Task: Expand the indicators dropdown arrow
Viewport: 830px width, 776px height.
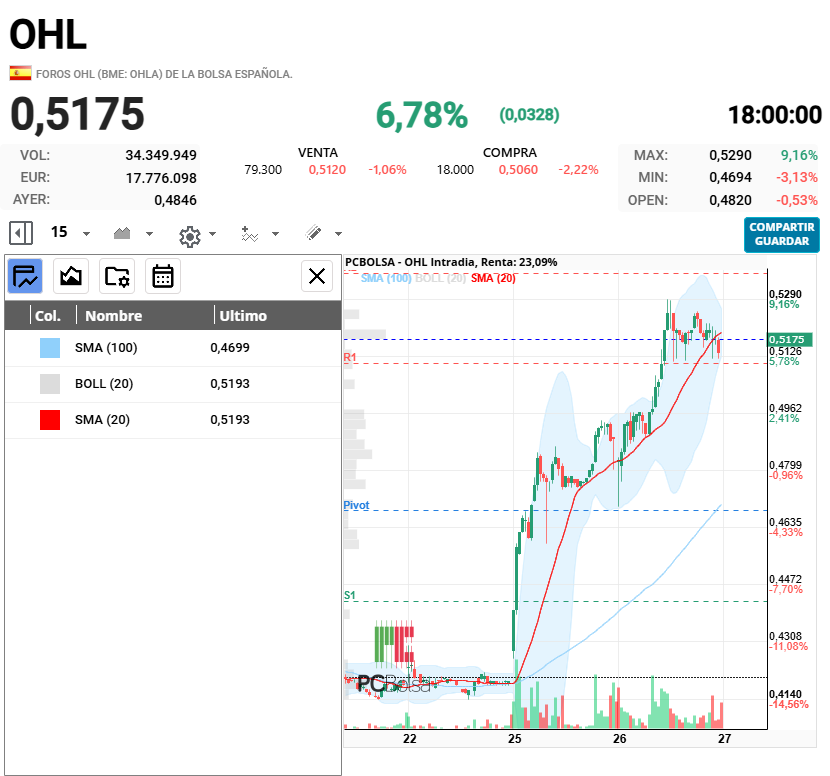Action: [x=275, y=233]
